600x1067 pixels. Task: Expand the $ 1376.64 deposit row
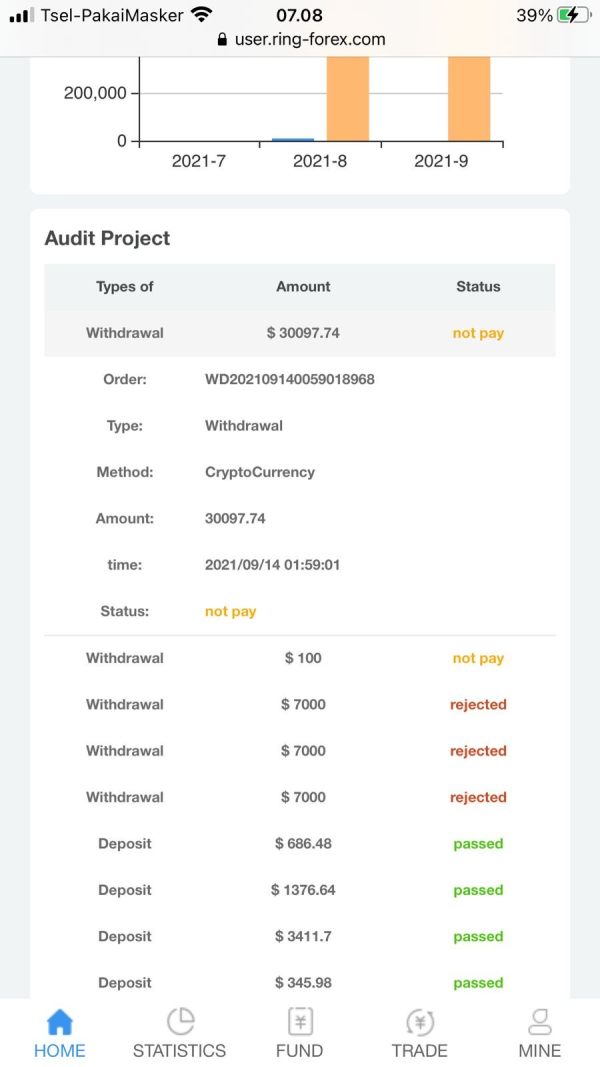[300, 890]
